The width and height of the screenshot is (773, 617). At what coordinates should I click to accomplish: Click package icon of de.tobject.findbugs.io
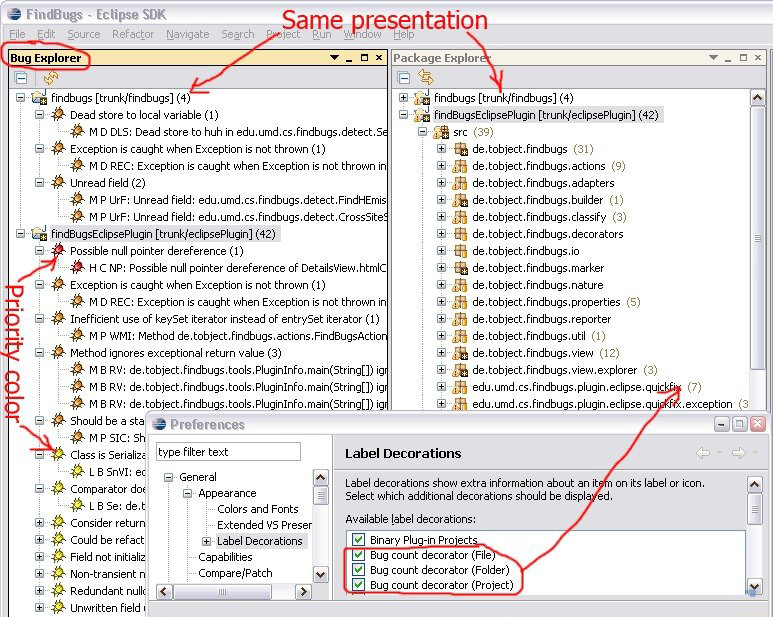pos(460,251)
